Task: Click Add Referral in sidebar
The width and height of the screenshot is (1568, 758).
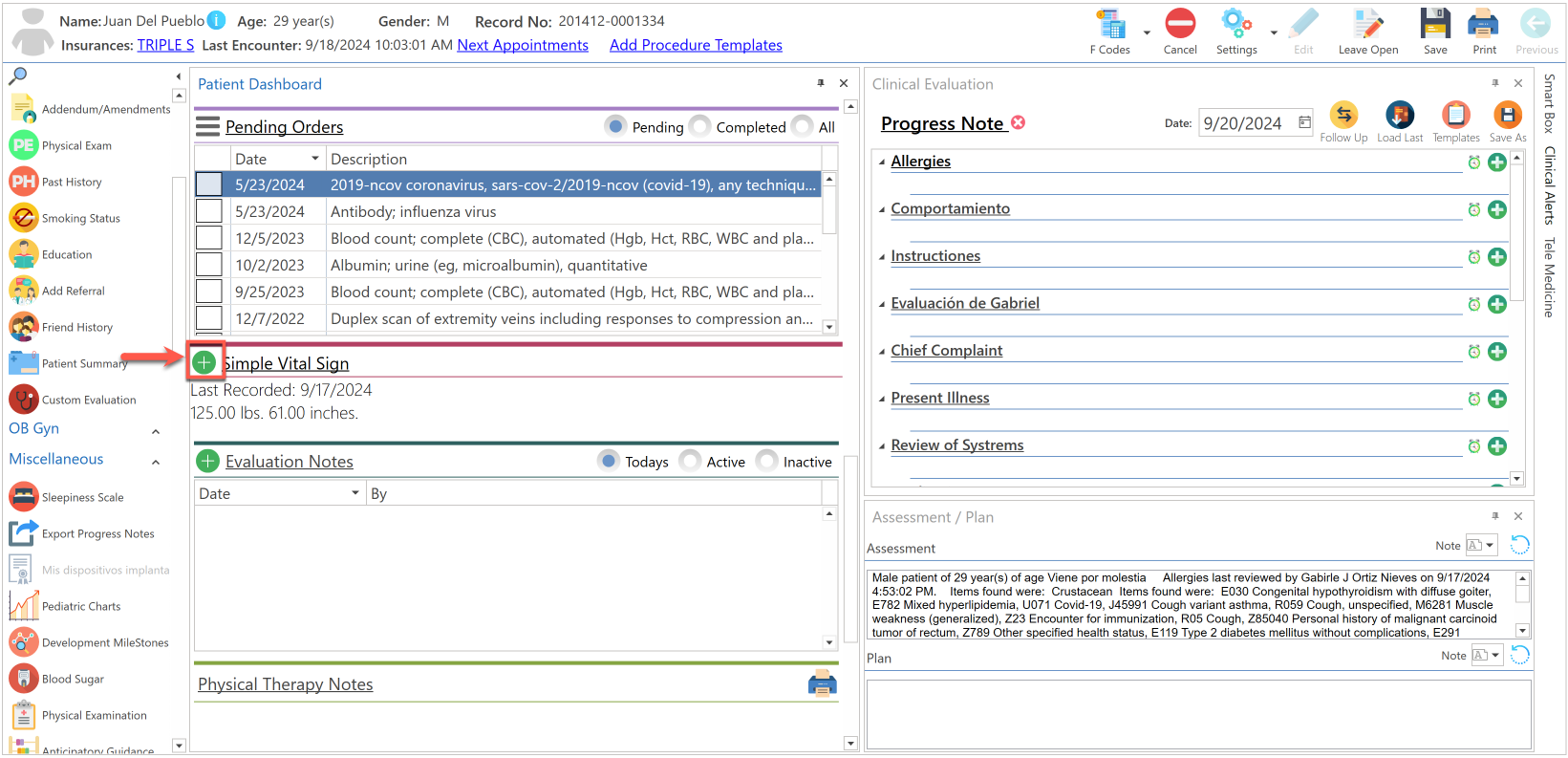Action: click(57, 291)
